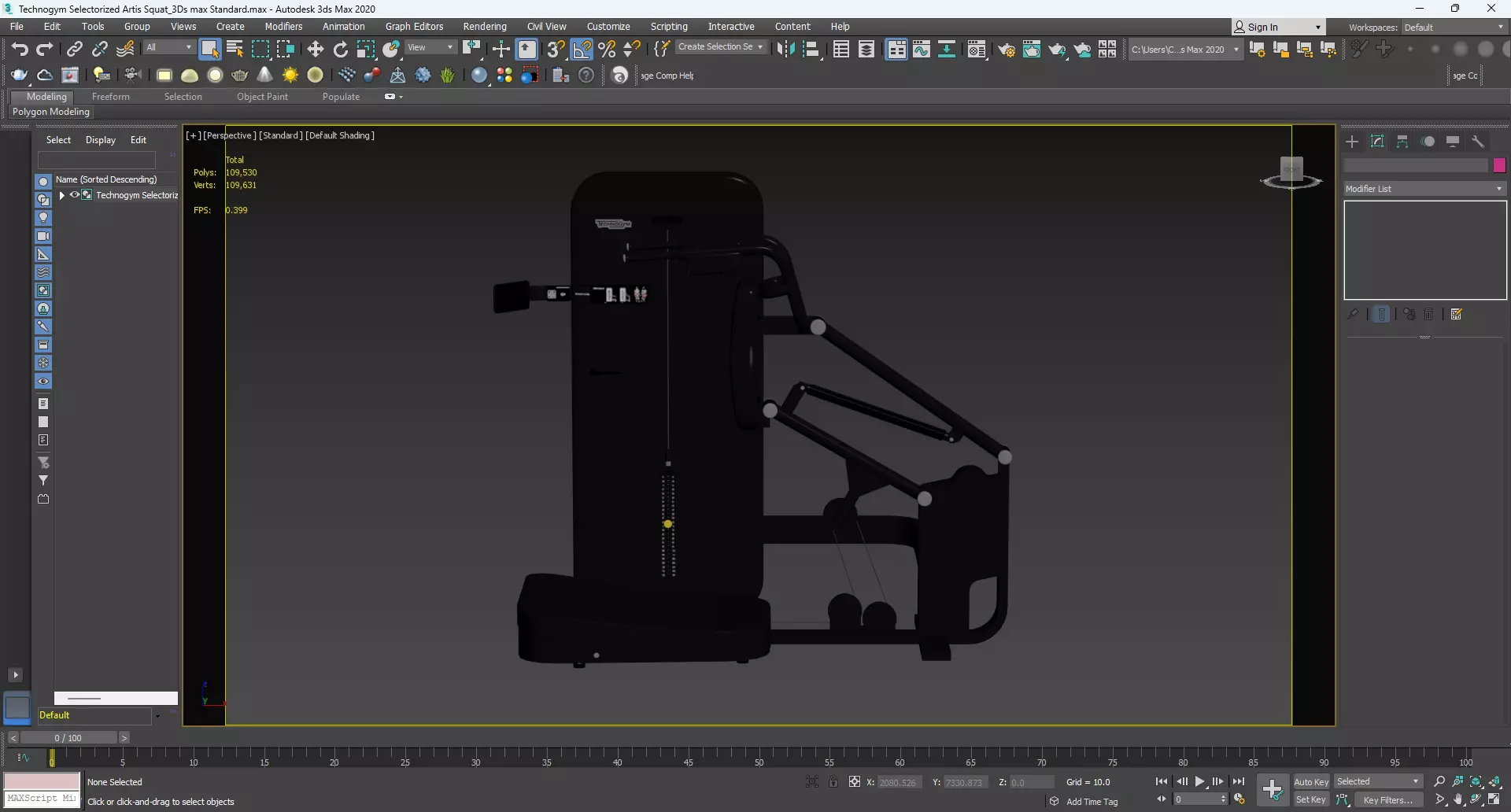Toggle Angle Snap in toolbar
This screenshot has width=1511, height=812.
pos(582,50)
